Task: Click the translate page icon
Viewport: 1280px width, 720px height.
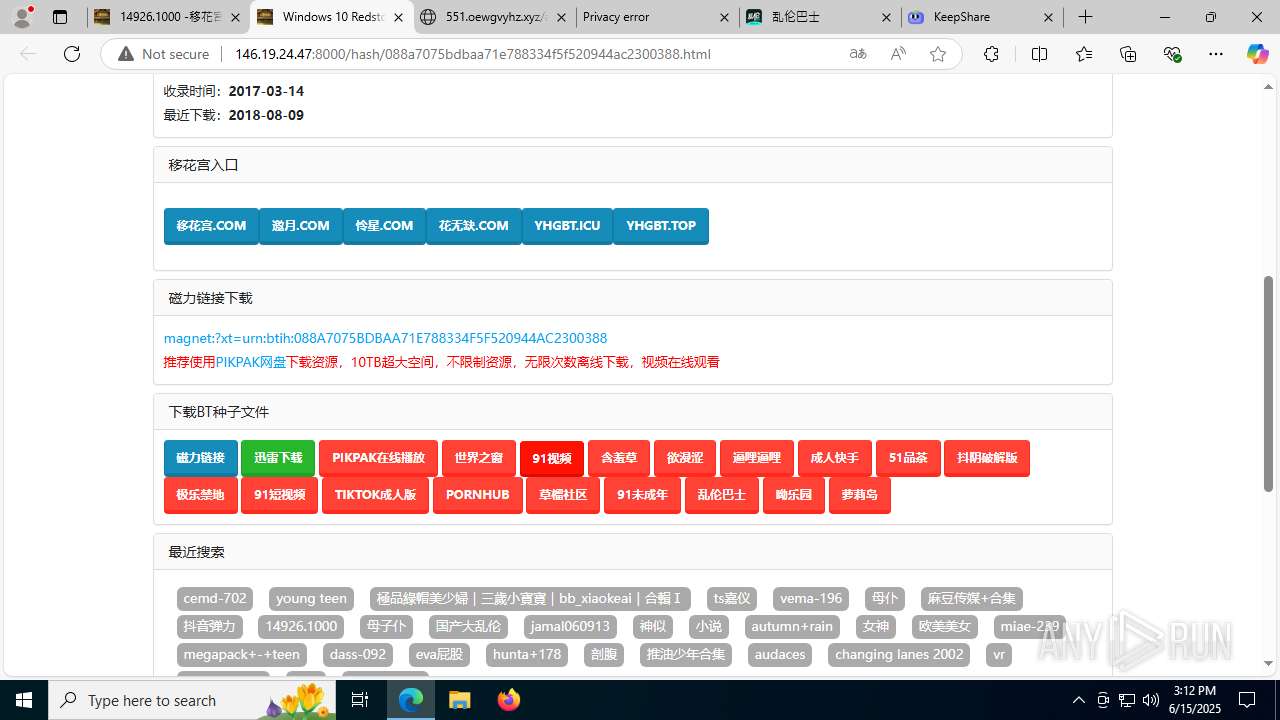Action: [858, 54]
